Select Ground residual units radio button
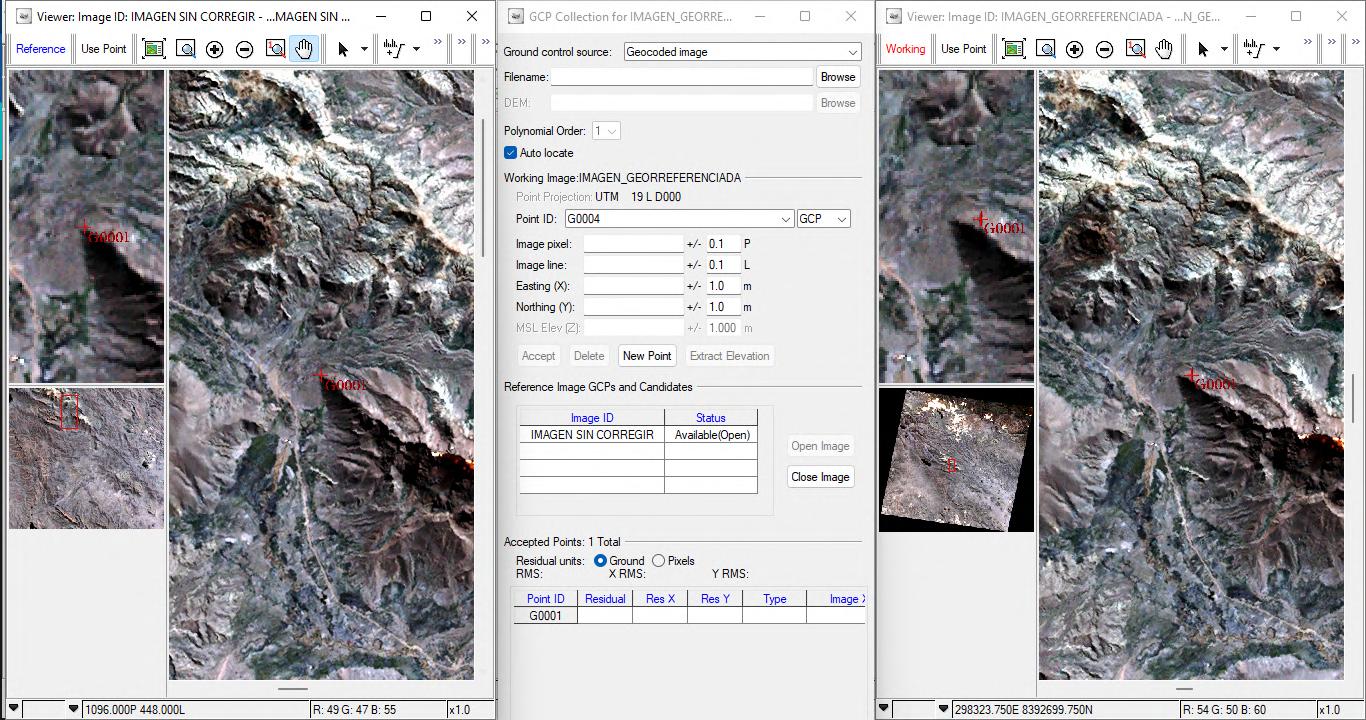The height and width of the screenshot is (720, 1366). [600, 561]
